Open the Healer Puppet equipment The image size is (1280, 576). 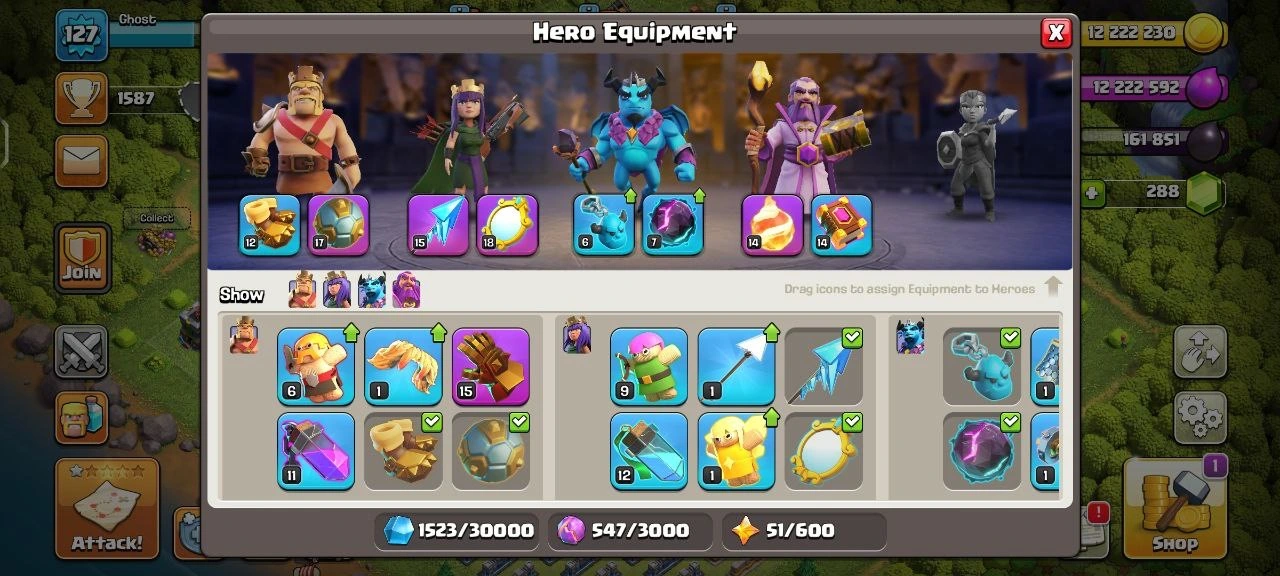737,451
